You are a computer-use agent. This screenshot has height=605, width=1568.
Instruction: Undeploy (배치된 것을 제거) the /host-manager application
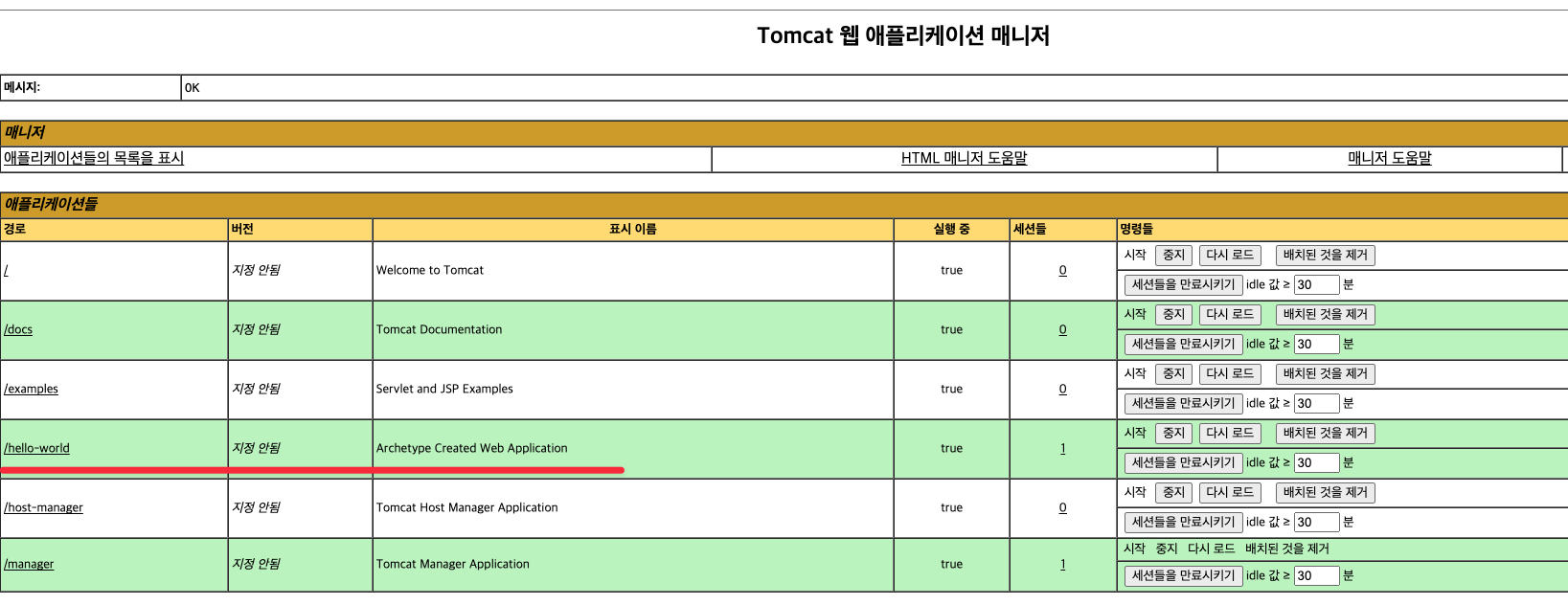coord(1326,493)
